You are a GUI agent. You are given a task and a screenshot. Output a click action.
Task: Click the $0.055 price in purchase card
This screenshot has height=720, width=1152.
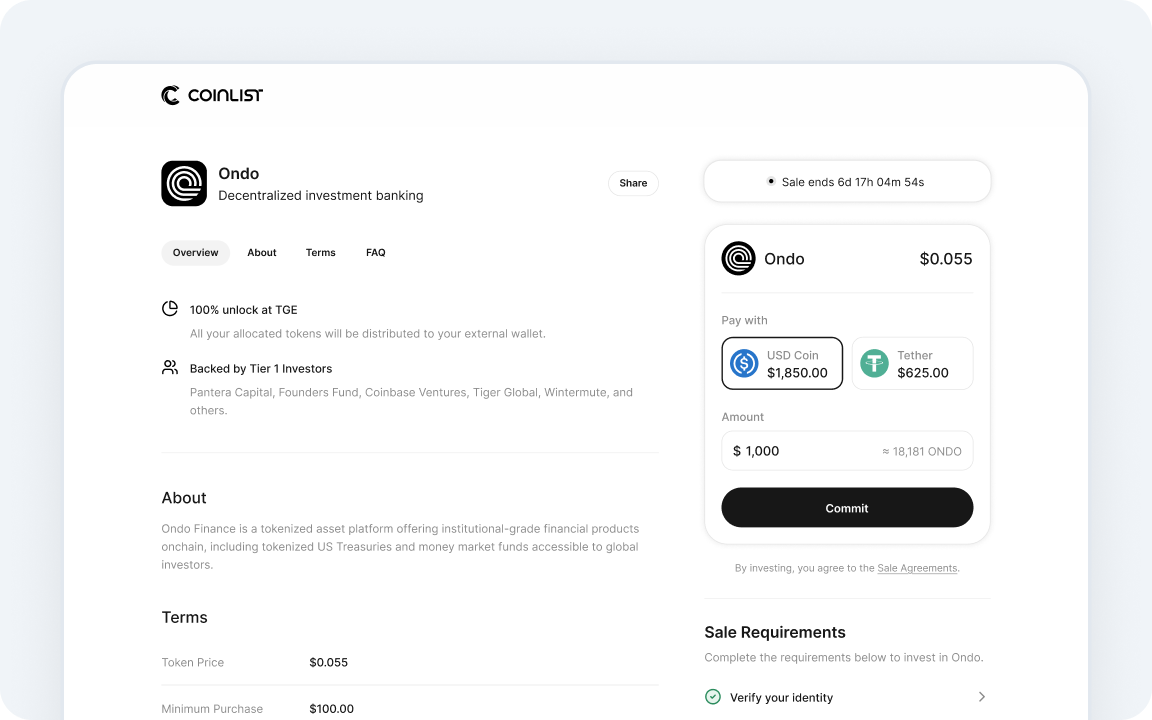(x=946, y=259)
